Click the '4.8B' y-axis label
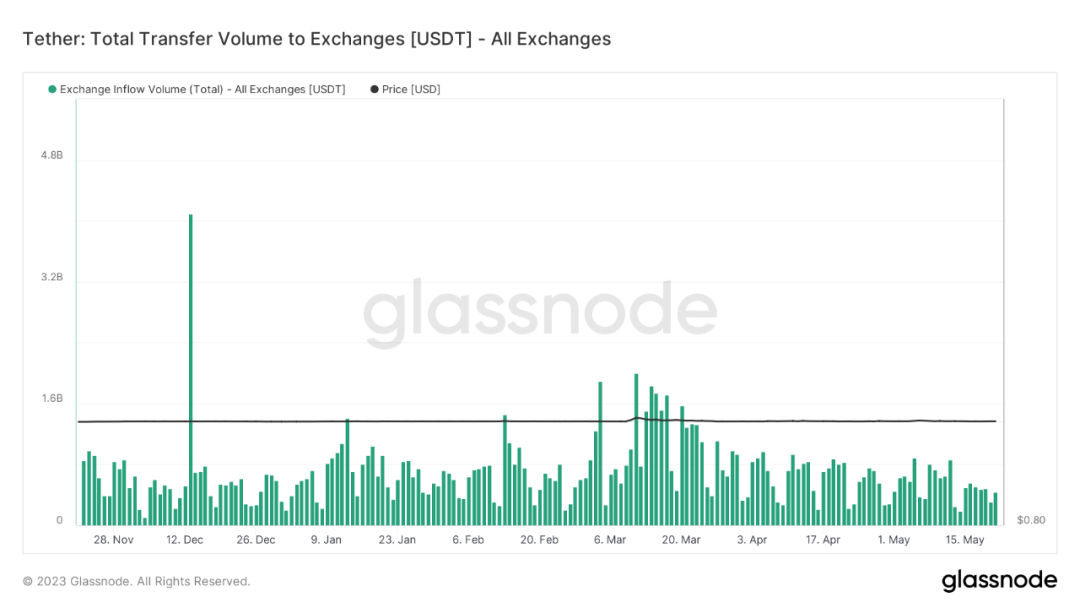1080x608 pixels. coord(52,156)
